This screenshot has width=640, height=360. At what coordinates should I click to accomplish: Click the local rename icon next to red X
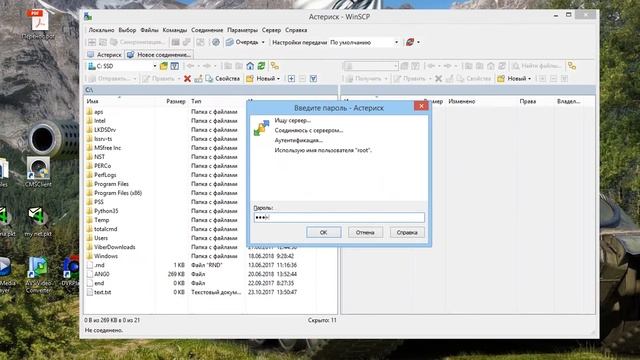pos(198,79)
